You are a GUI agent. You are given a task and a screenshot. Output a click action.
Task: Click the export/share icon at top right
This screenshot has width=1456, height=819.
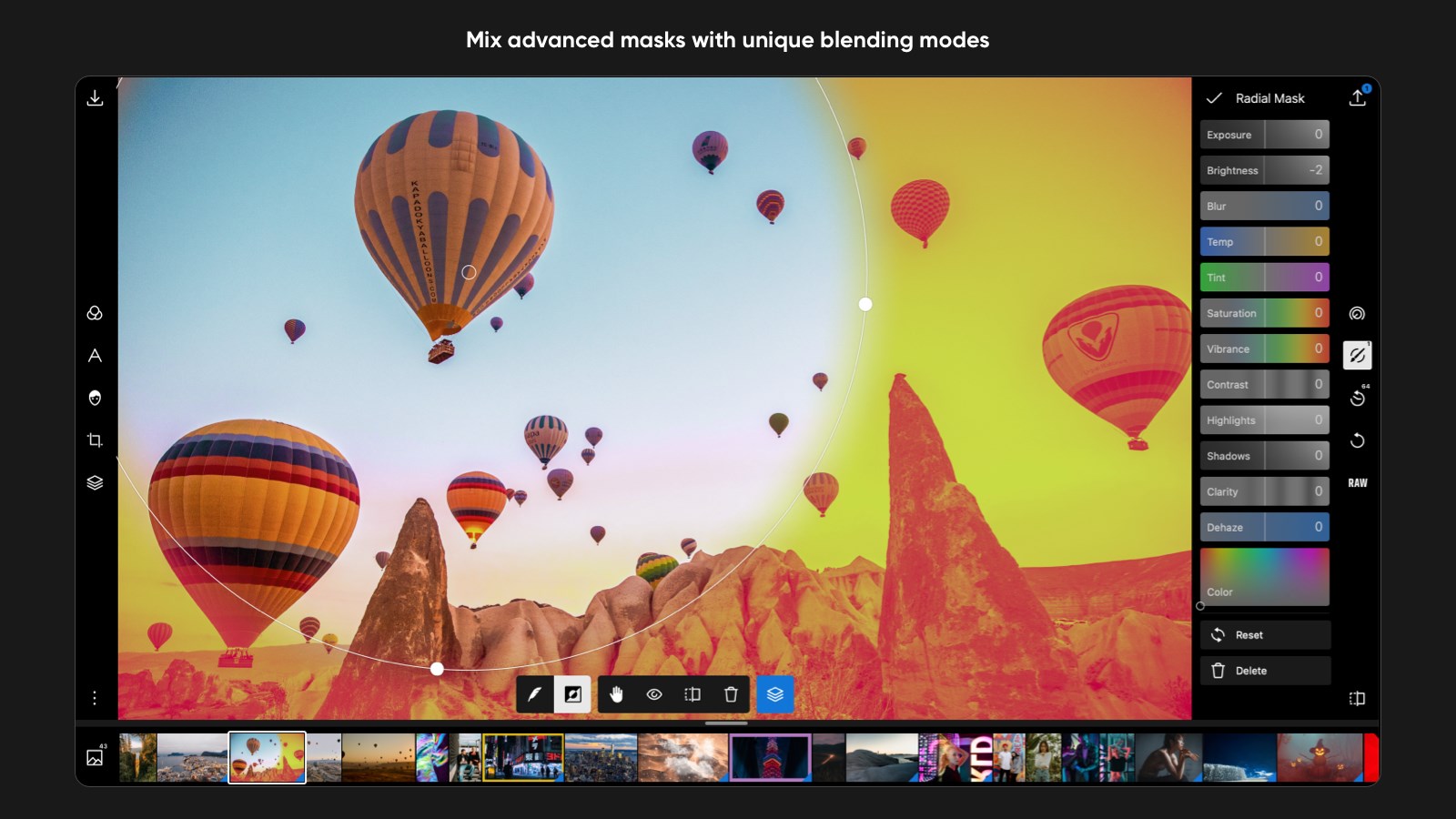coord(1358,97)
